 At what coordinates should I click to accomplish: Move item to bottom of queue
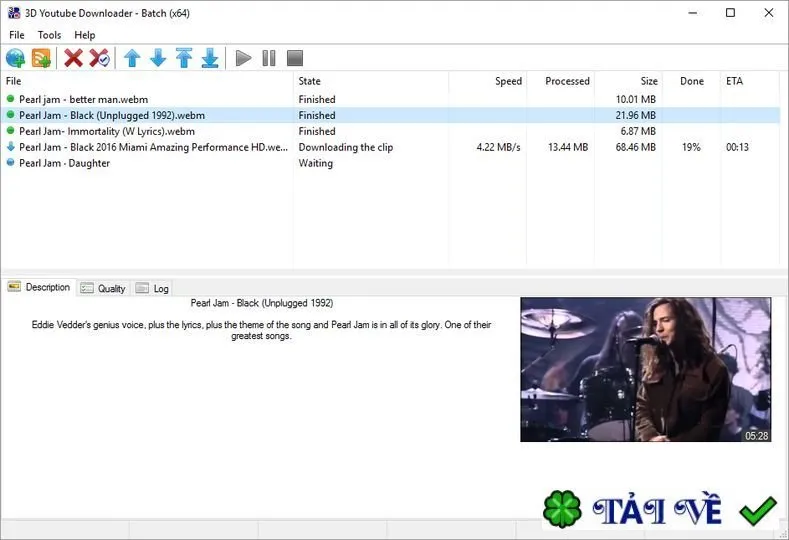click(210, 58)
